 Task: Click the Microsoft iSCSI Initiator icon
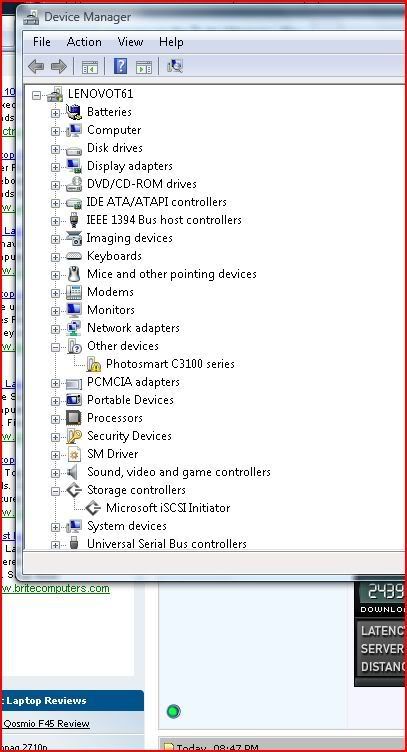click(93, 508)
